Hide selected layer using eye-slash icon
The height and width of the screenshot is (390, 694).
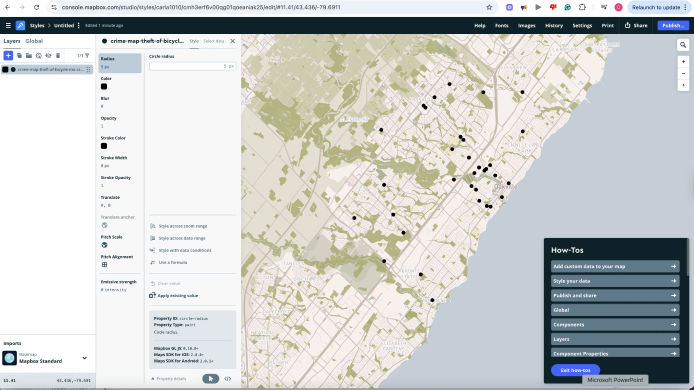(x=48, y=55)
